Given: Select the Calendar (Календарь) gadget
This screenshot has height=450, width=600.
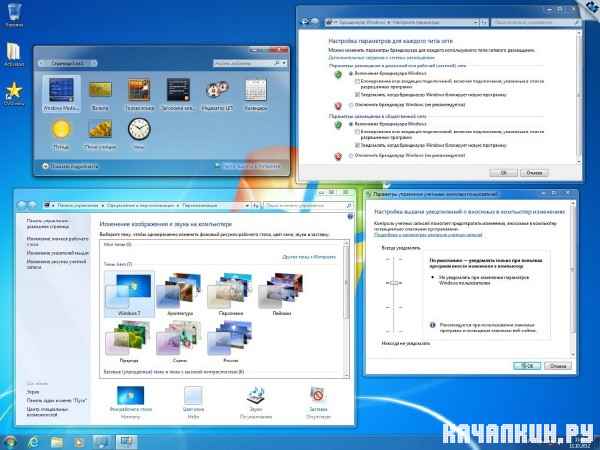Looking at the screenshot, I should pos(256,94).
